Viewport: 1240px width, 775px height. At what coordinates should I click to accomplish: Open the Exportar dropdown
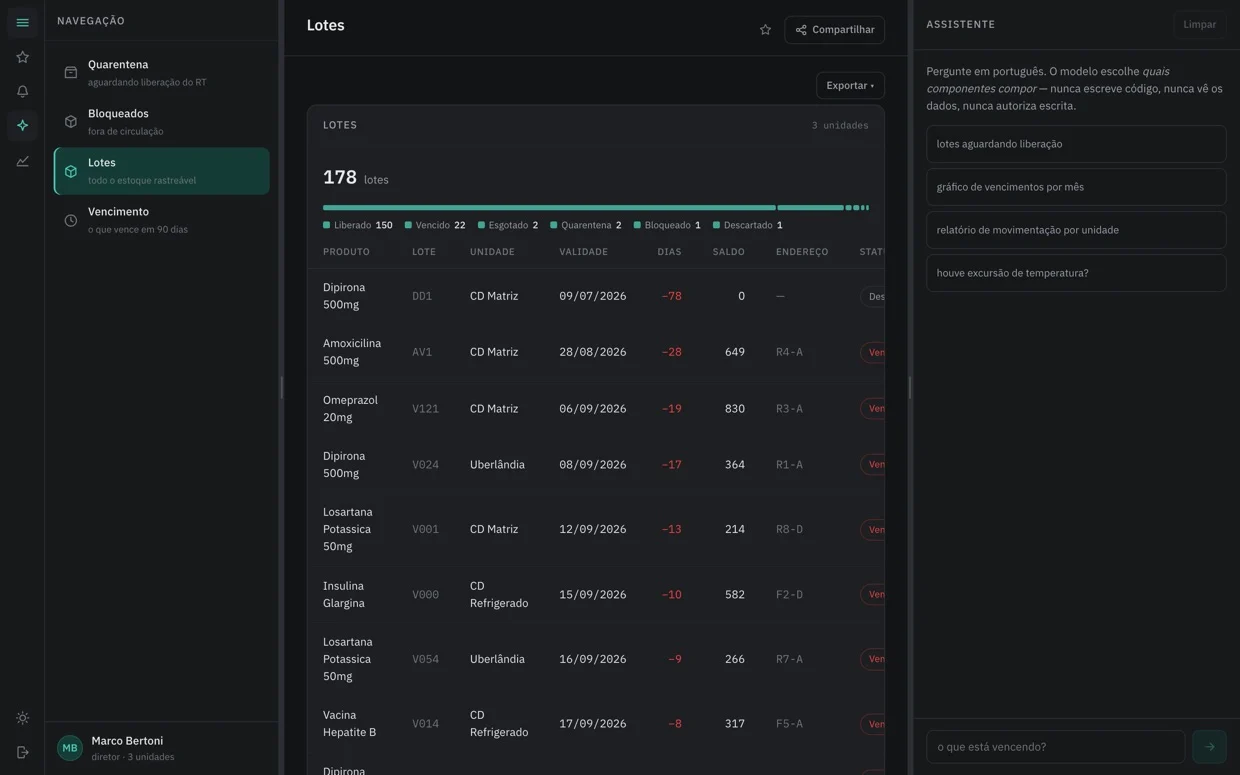tap(850, 86)
